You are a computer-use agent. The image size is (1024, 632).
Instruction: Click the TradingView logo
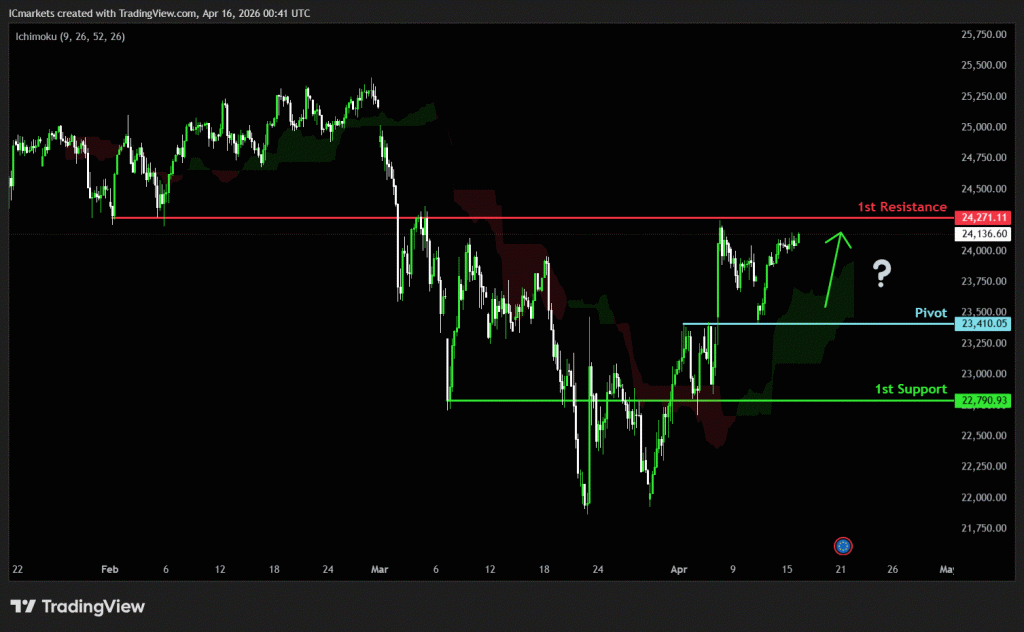tap(78, 606)
